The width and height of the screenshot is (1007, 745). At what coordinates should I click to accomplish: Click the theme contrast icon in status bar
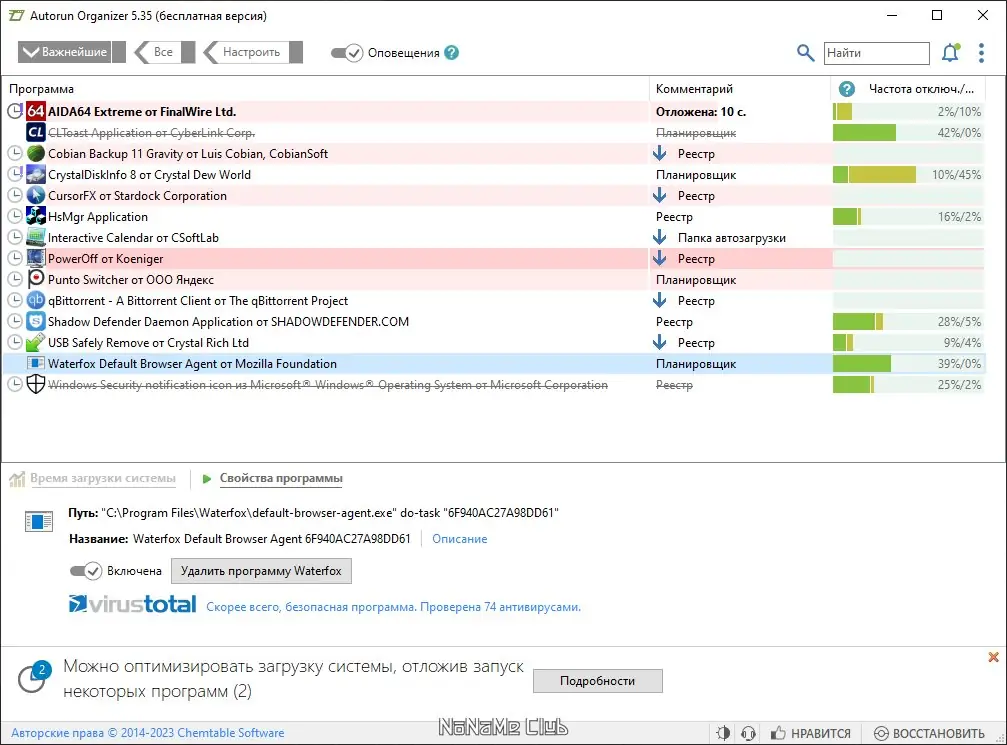click(x=723, y=733)
